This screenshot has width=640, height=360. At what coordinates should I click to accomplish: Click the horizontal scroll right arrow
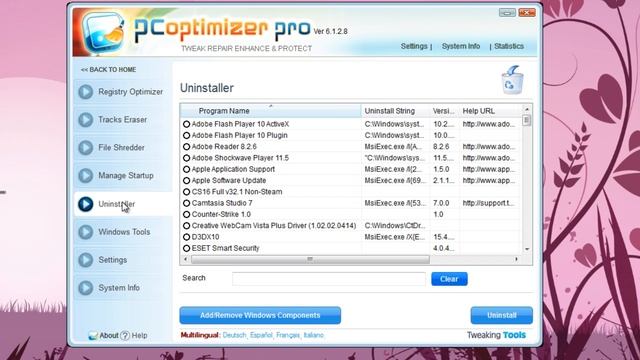[516, 259]
